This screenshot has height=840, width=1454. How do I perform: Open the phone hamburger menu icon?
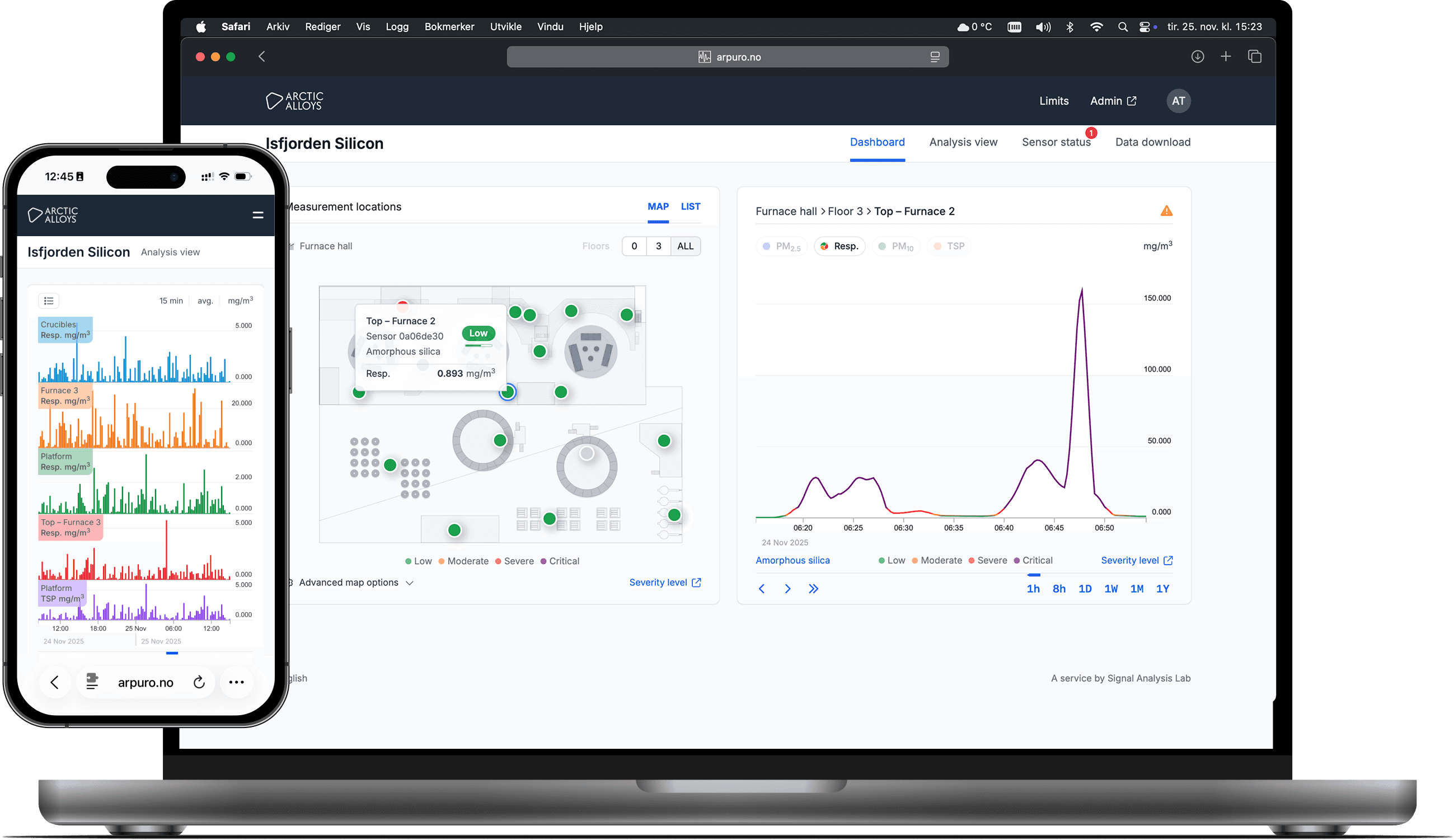click(x=258, y=215)
